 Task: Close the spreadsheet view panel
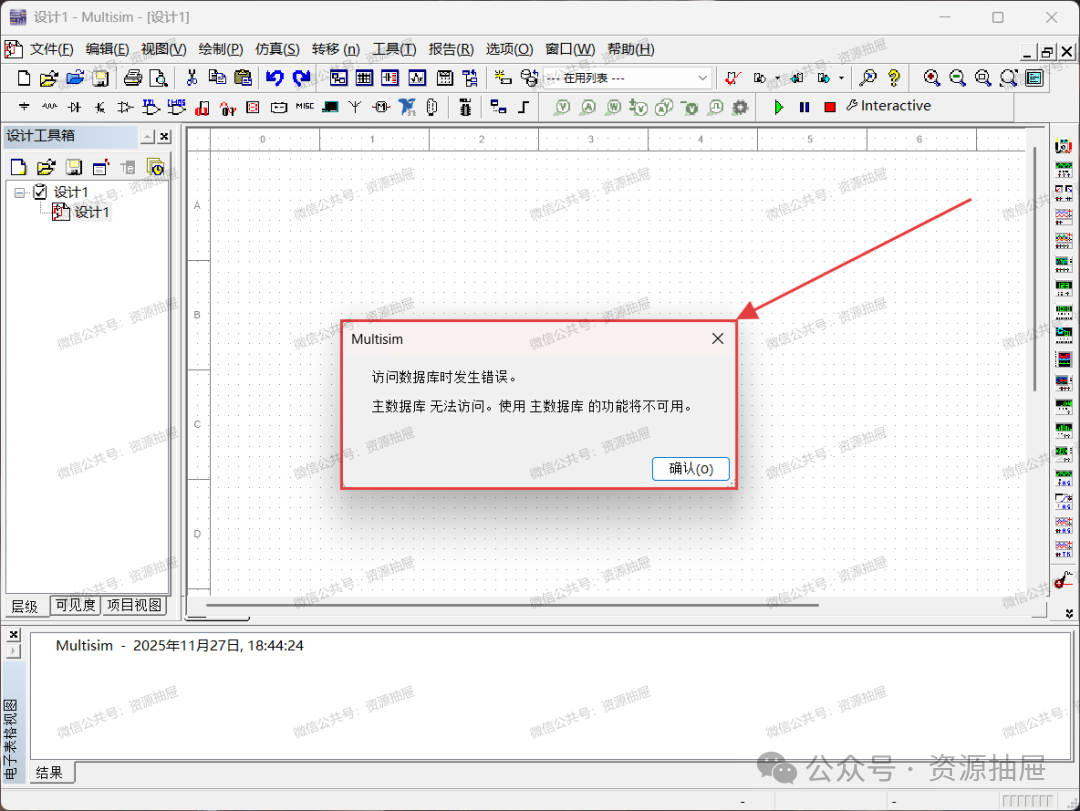pyautogui.click(x=14, y=635)
